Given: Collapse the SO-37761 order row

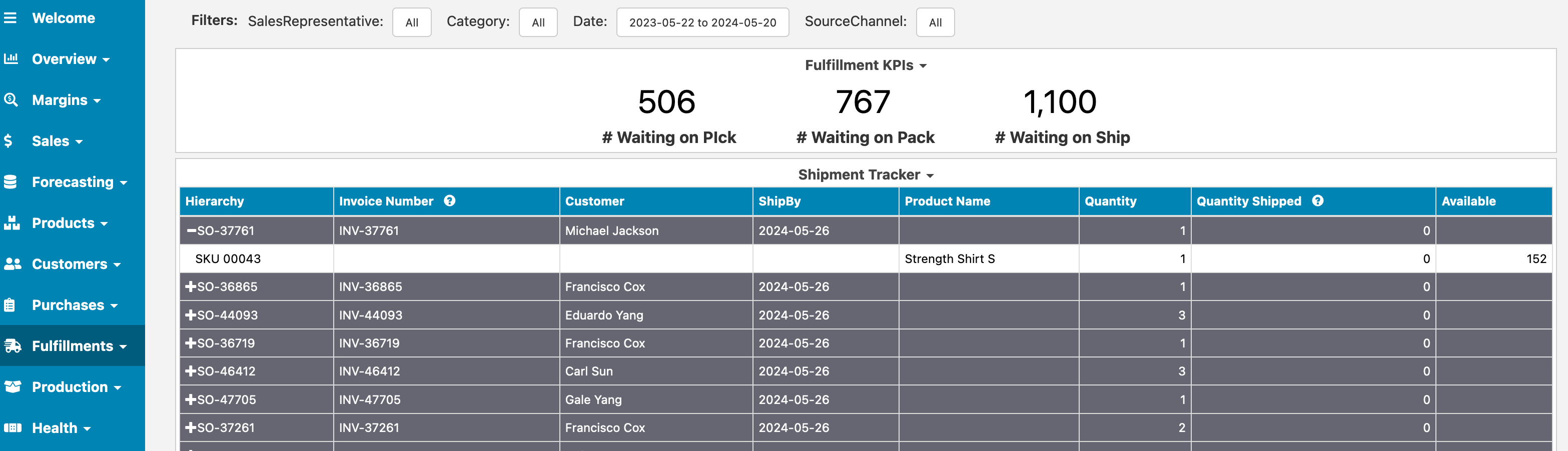Looking at the screenshot, I should tap(191, 230).
